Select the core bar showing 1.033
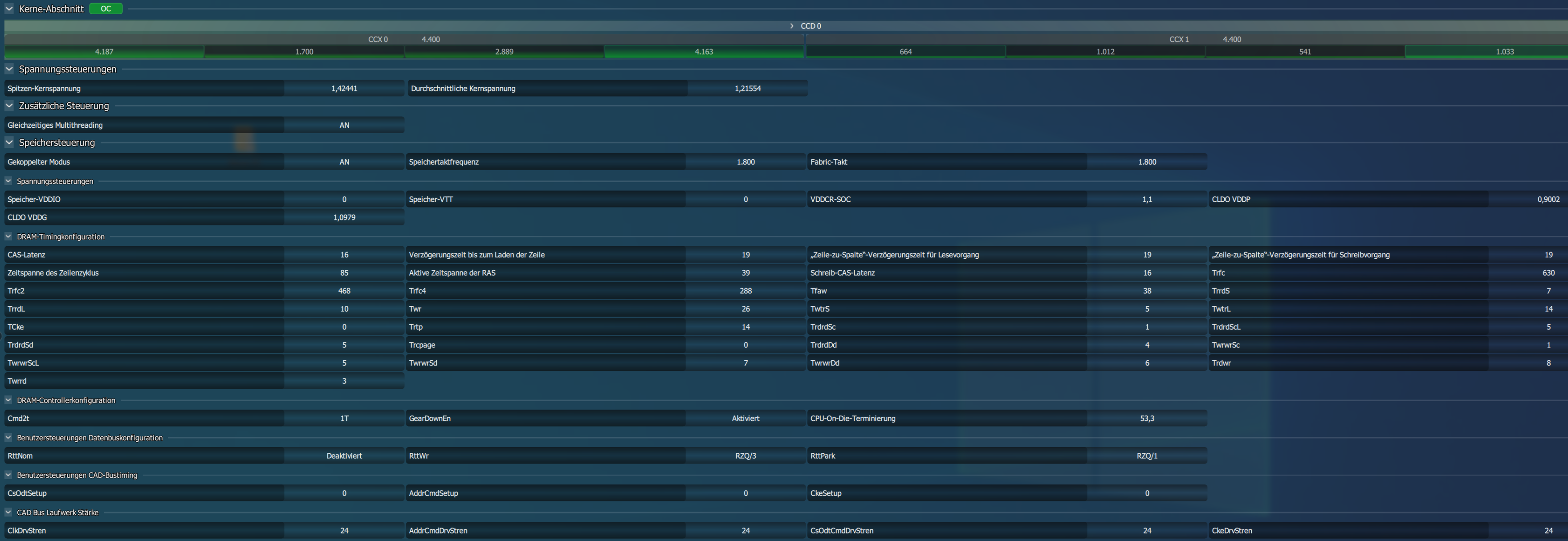This screenshot has width=1568, height=541. click(x=1504, y=52)
